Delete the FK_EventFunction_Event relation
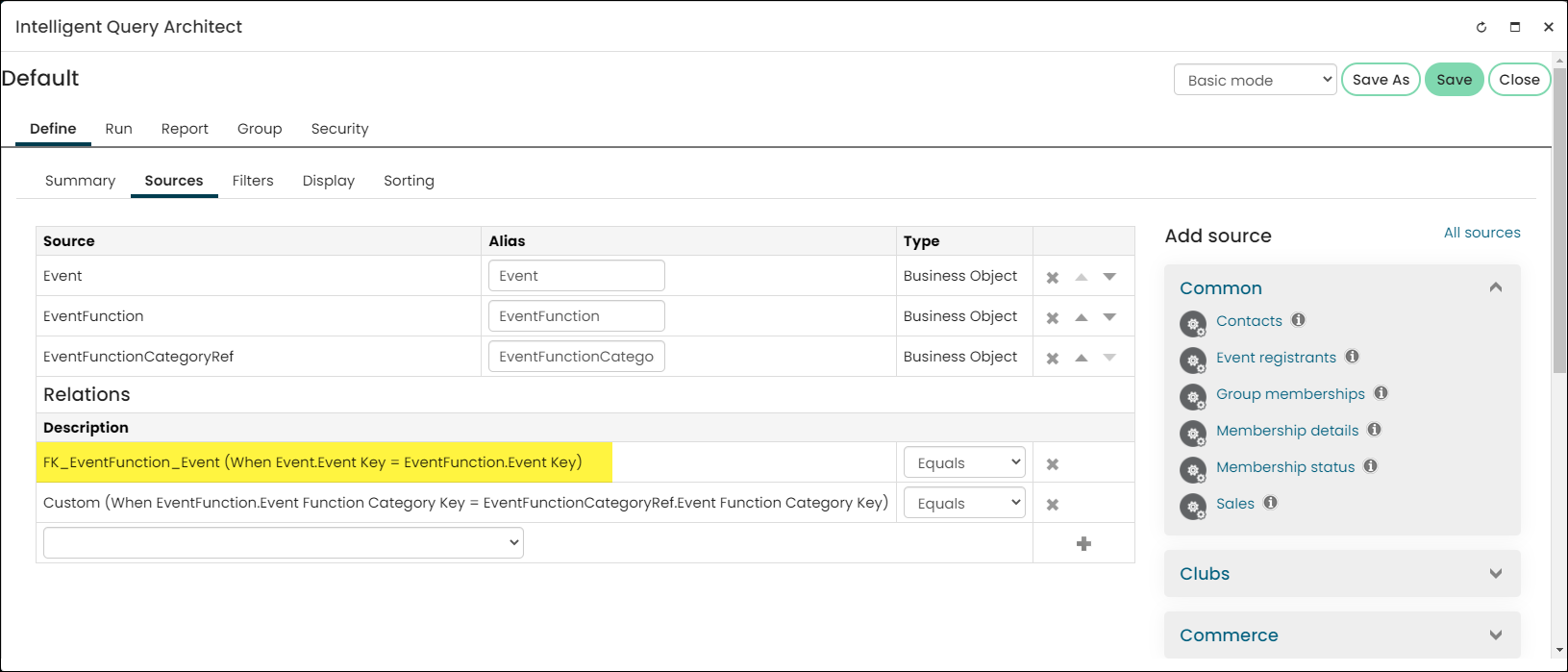 pos(1053,464)
